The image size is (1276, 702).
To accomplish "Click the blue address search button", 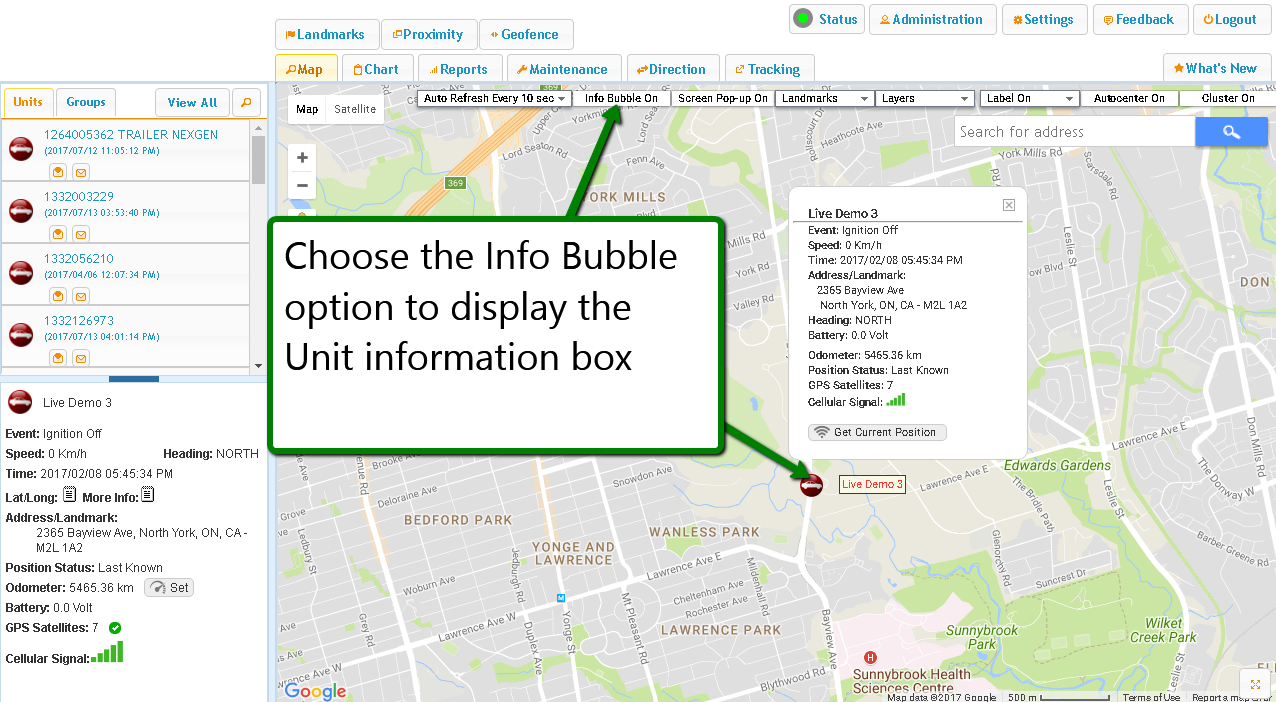I will coord(1231,132).
